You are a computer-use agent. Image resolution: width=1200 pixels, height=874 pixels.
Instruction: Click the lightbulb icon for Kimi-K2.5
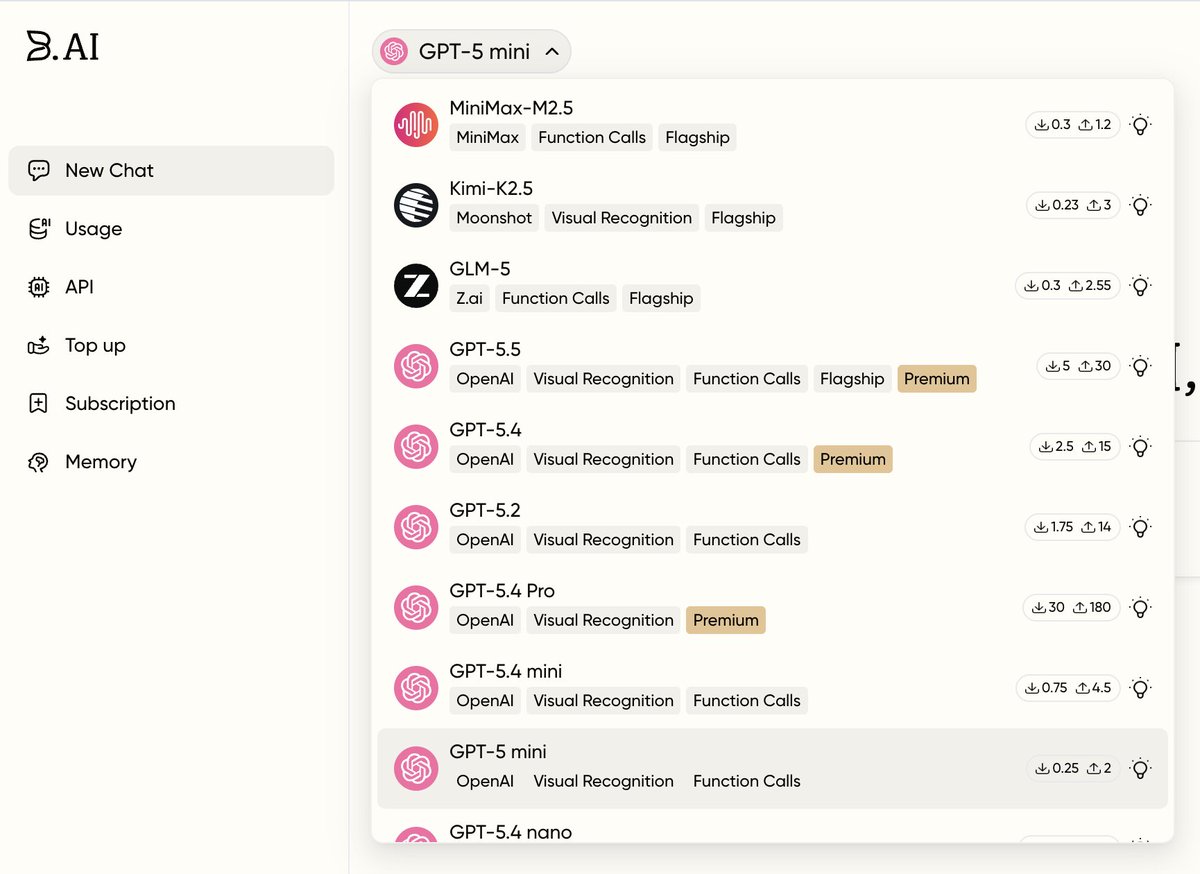pyautogui.click(x=1140, y=205)
